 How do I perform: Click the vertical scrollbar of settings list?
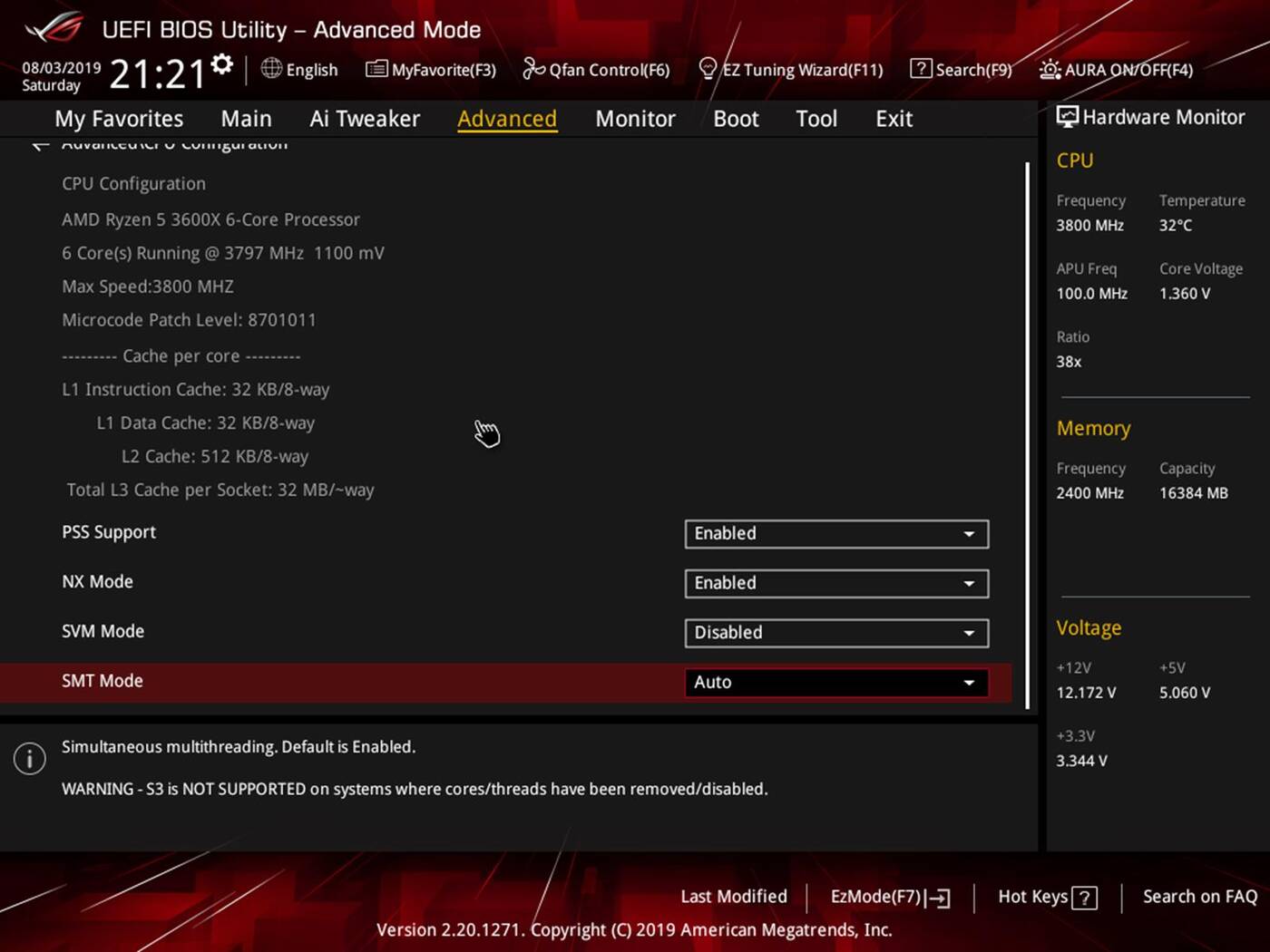(x=1027, y=435)
